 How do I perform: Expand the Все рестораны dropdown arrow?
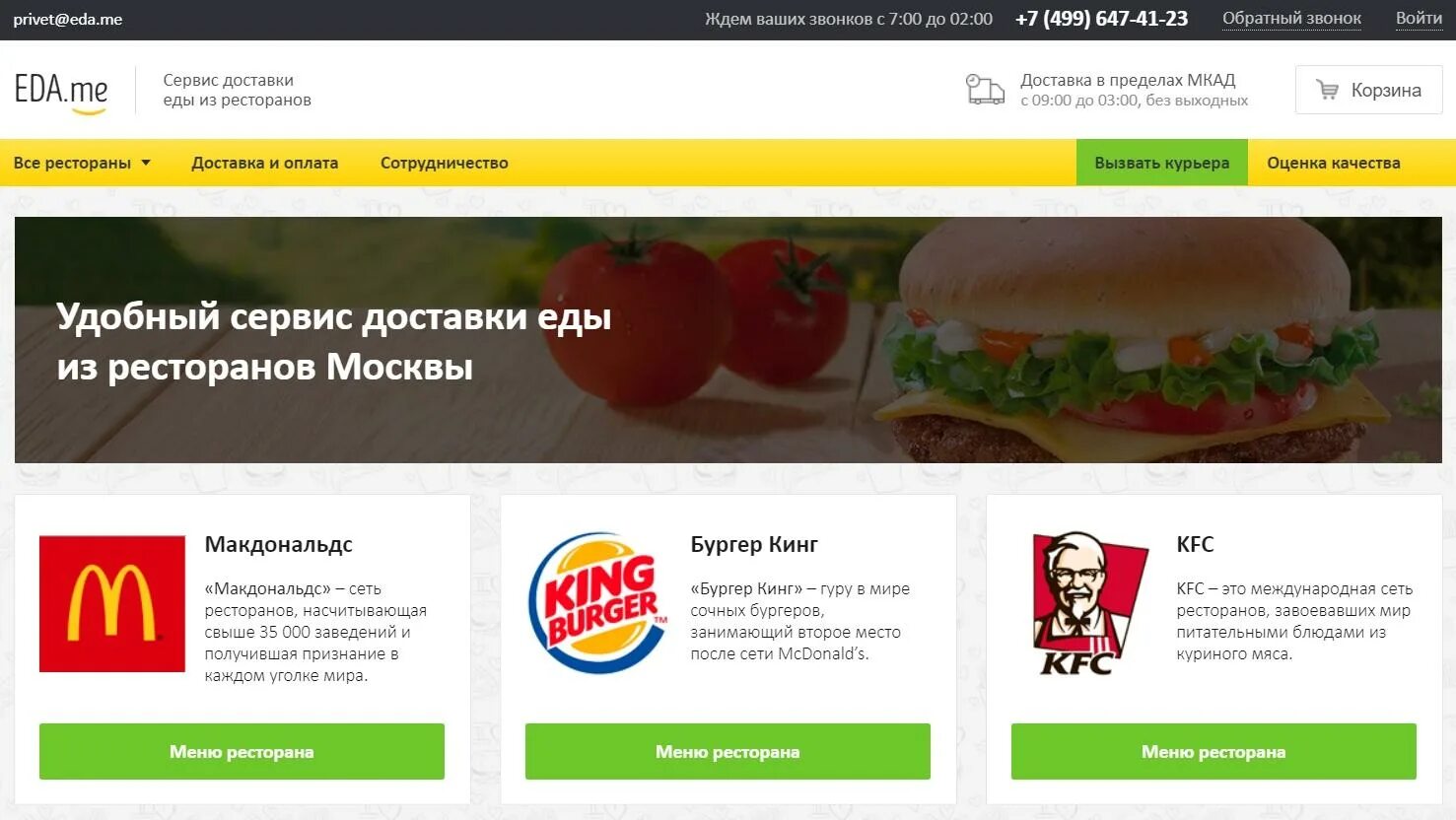(146, 163)
